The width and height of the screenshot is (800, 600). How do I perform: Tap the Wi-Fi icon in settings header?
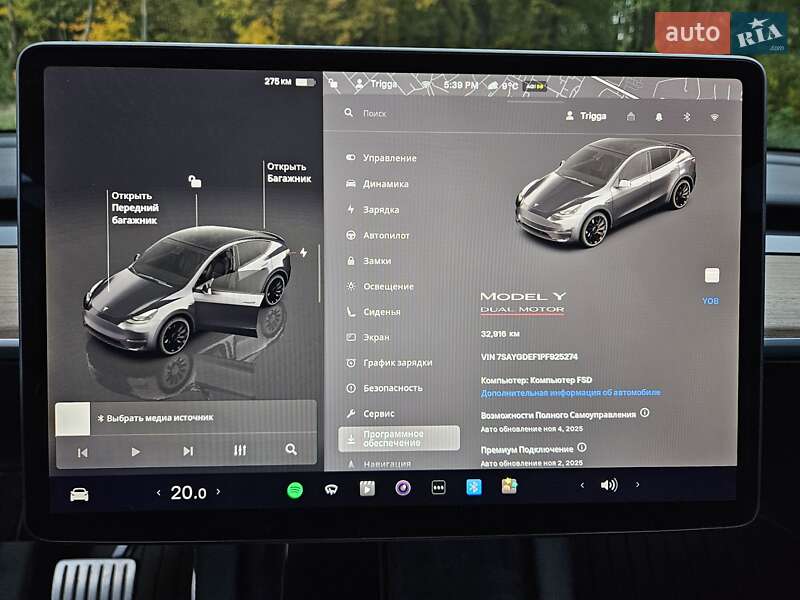(x=715, y=116)
